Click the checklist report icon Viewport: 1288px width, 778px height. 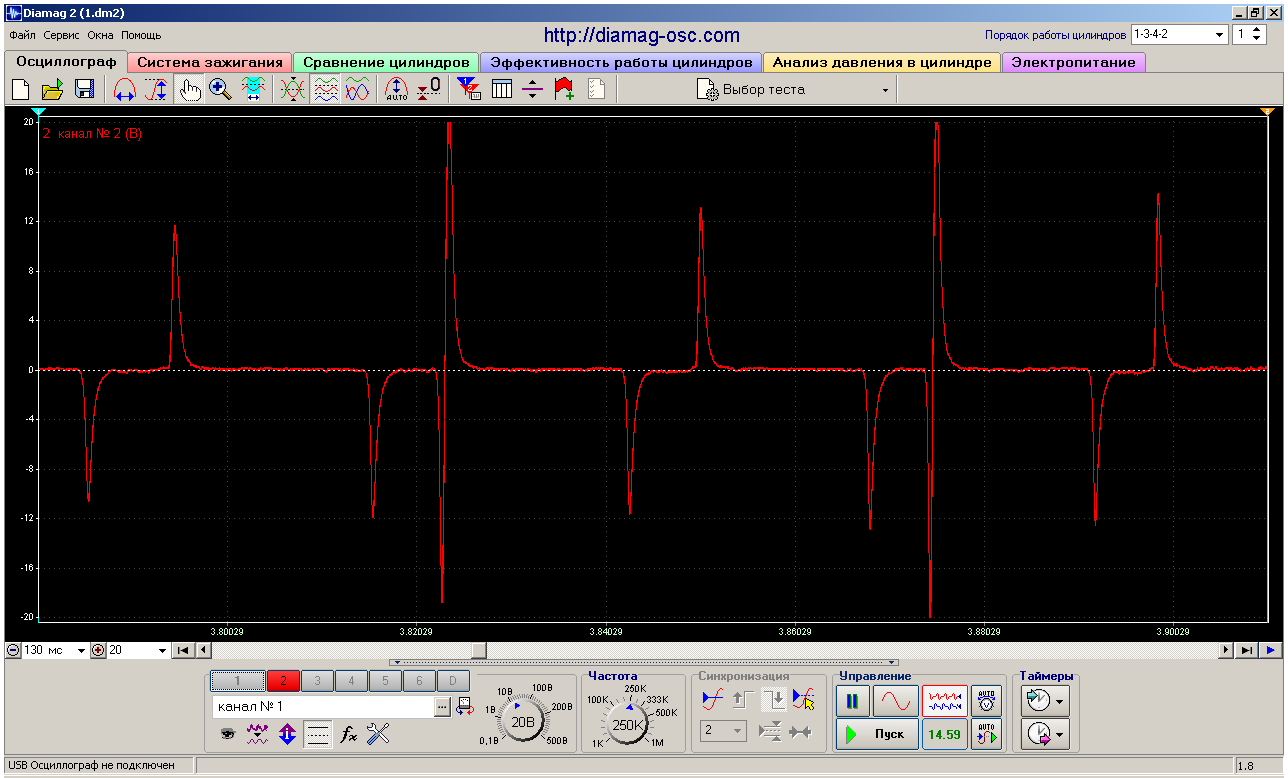(x=597, y=89)
